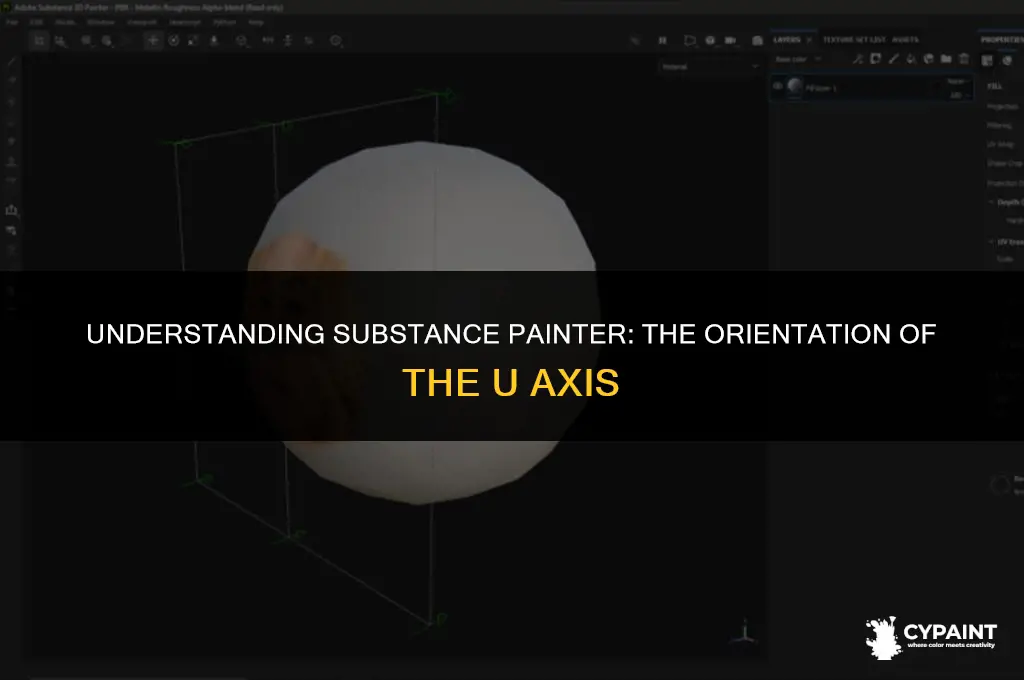Viewport: 1024px width, 680px height.
Task: Switch to the Layers tab
Action: pyautogui.click(x=787, y=40)
